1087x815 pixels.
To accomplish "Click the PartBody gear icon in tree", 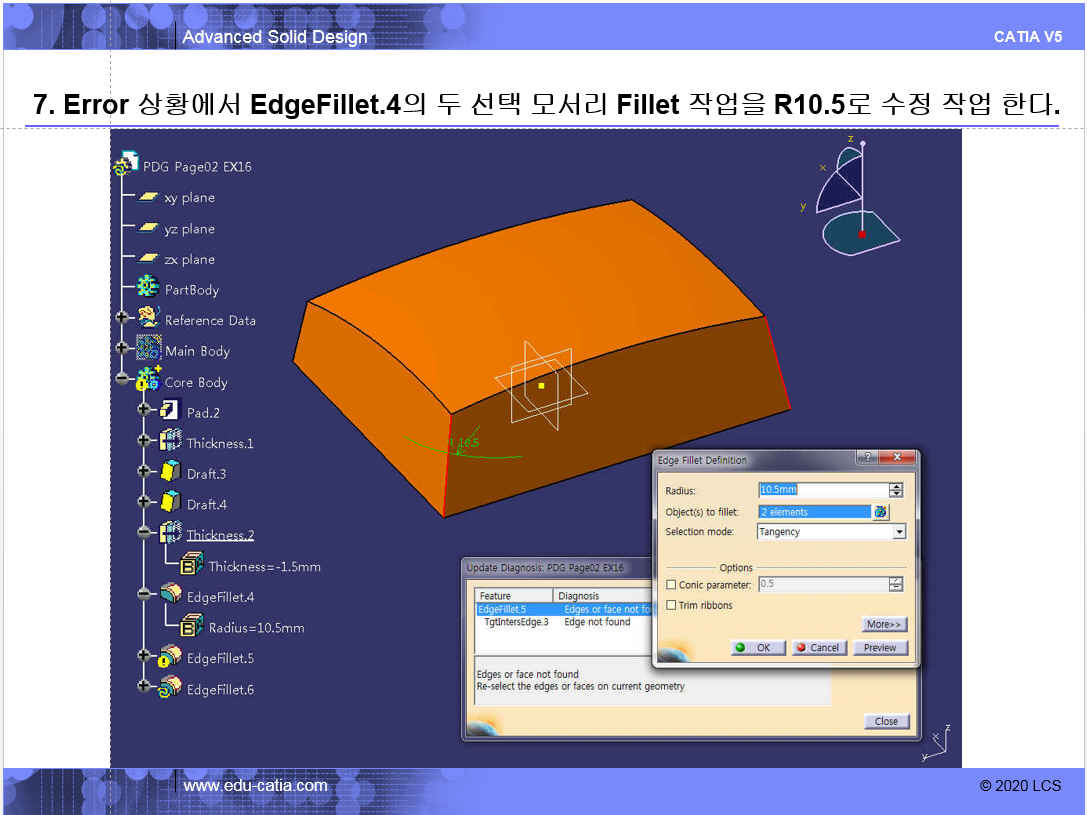I will 148,289.
